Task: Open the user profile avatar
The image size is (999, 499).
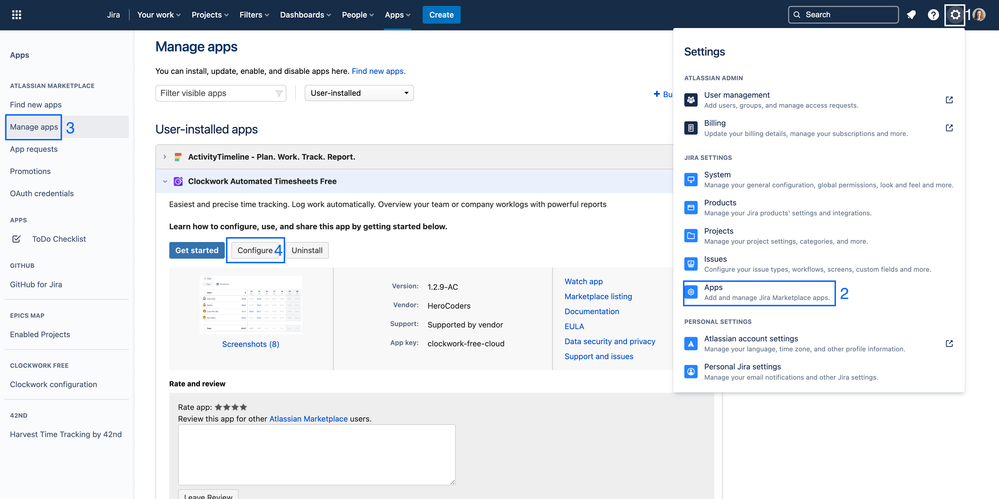Action: [980, 15]
